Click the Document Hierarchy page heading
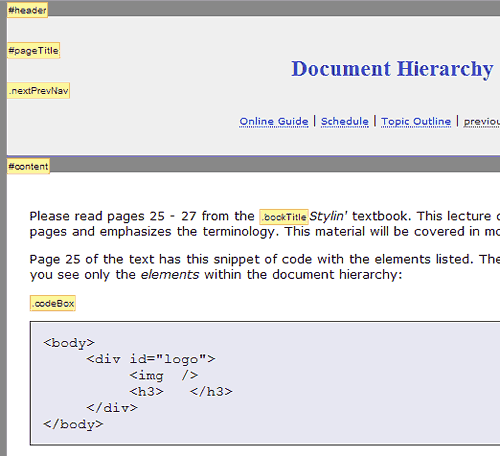500x456 pixels. point(392,69)
